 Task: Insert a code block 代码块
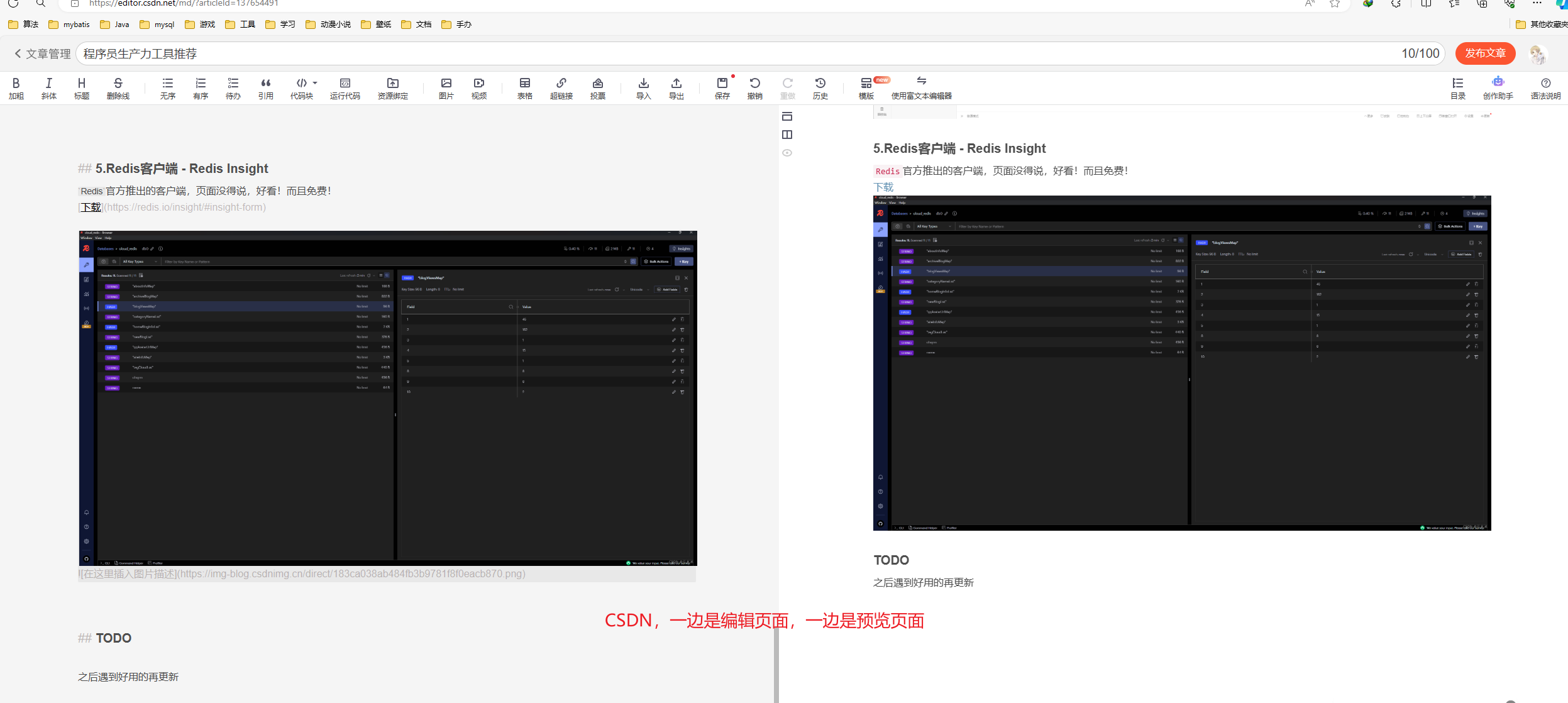302,88
